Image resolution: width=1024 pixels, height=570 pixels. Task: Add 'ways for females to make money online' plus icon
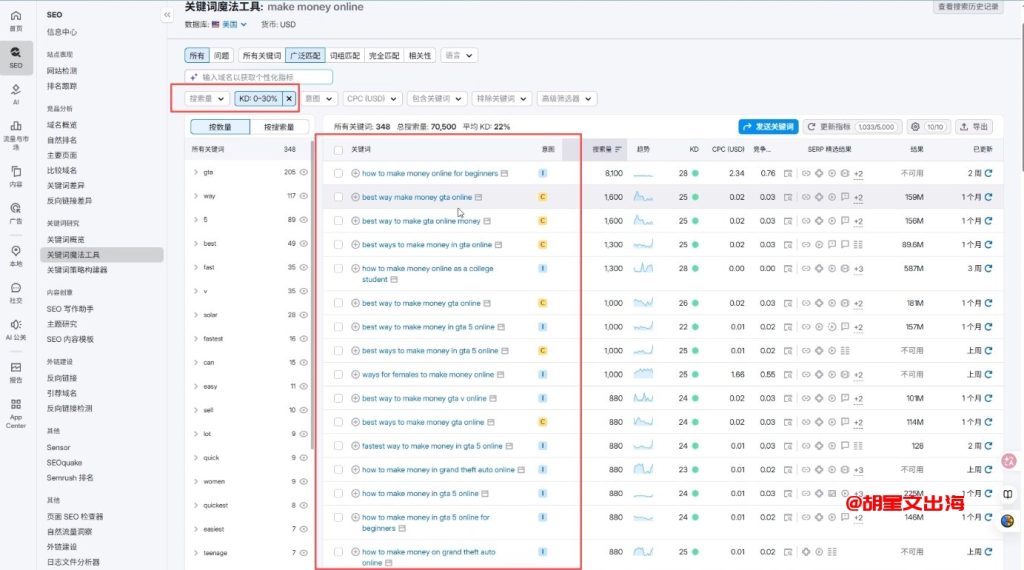[x=355, y=374]
